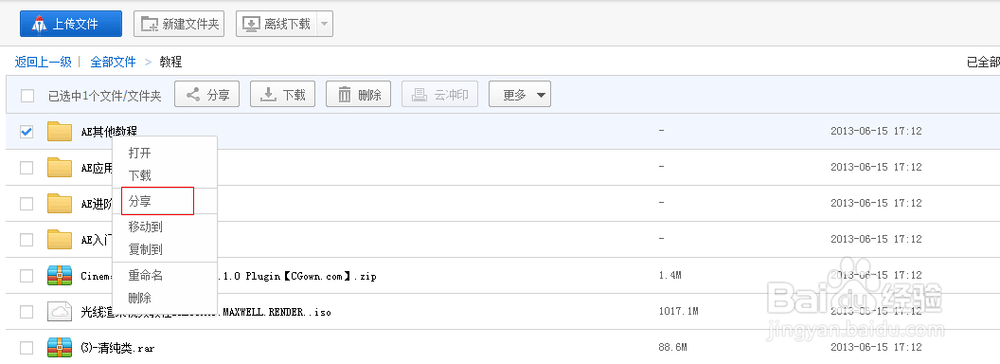Toggle the select-all checkbox in the header
Viewport: 1000px width, 364px height.
[x=27, y=96]
